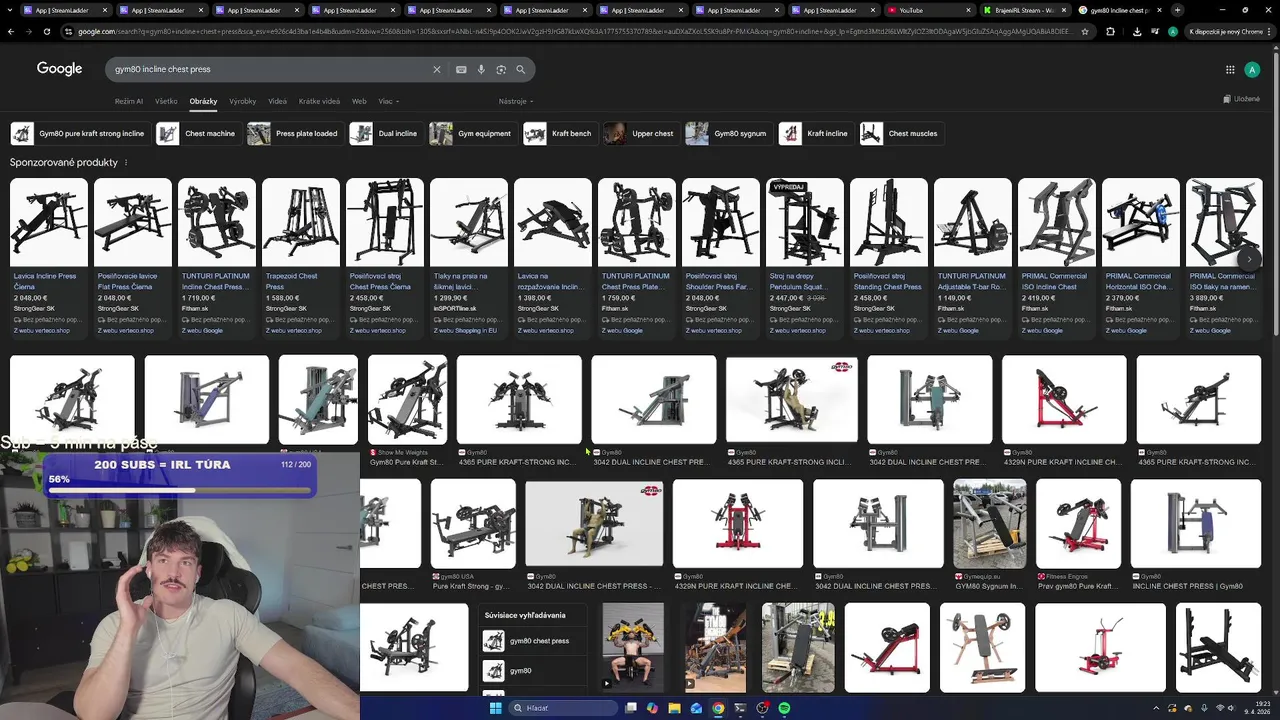Select Kraft bench filter chip
Image resolution: width=1280 pixels, height=720 pixels.
click(x=560, y=133)
